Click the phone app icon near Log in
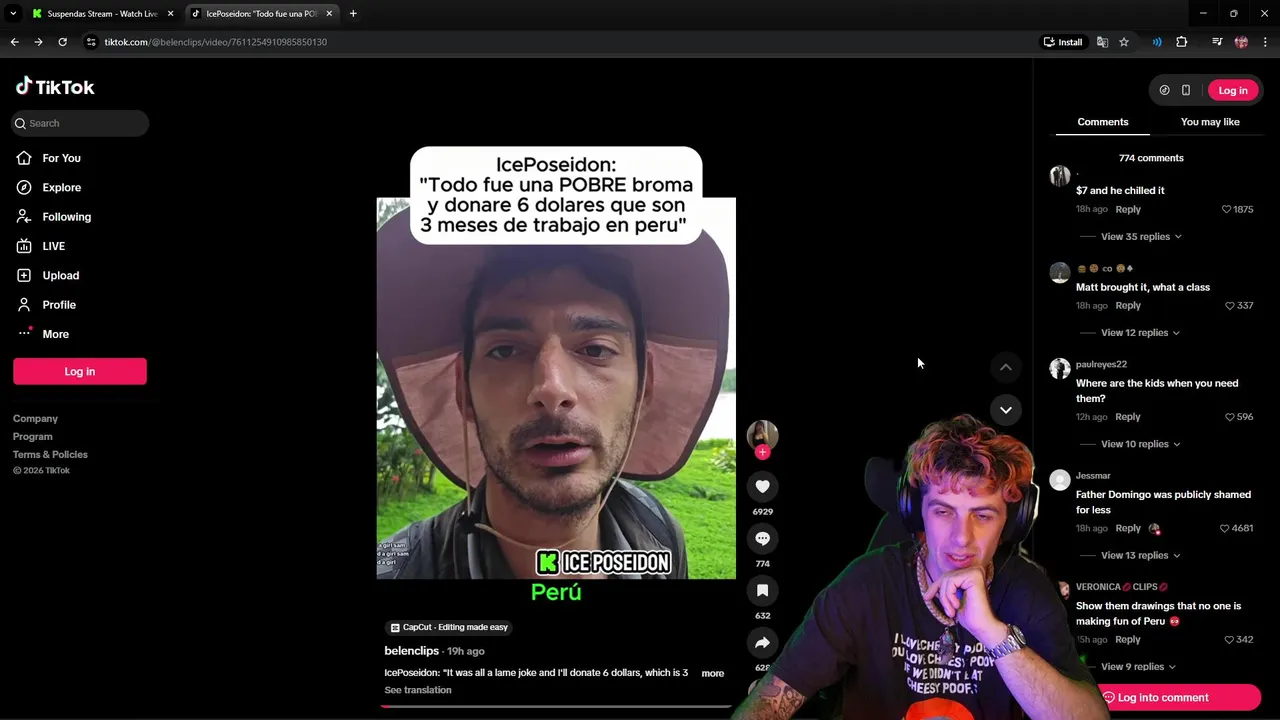1280x720 pixels. pyautogui.click(x=1186, y=90)
